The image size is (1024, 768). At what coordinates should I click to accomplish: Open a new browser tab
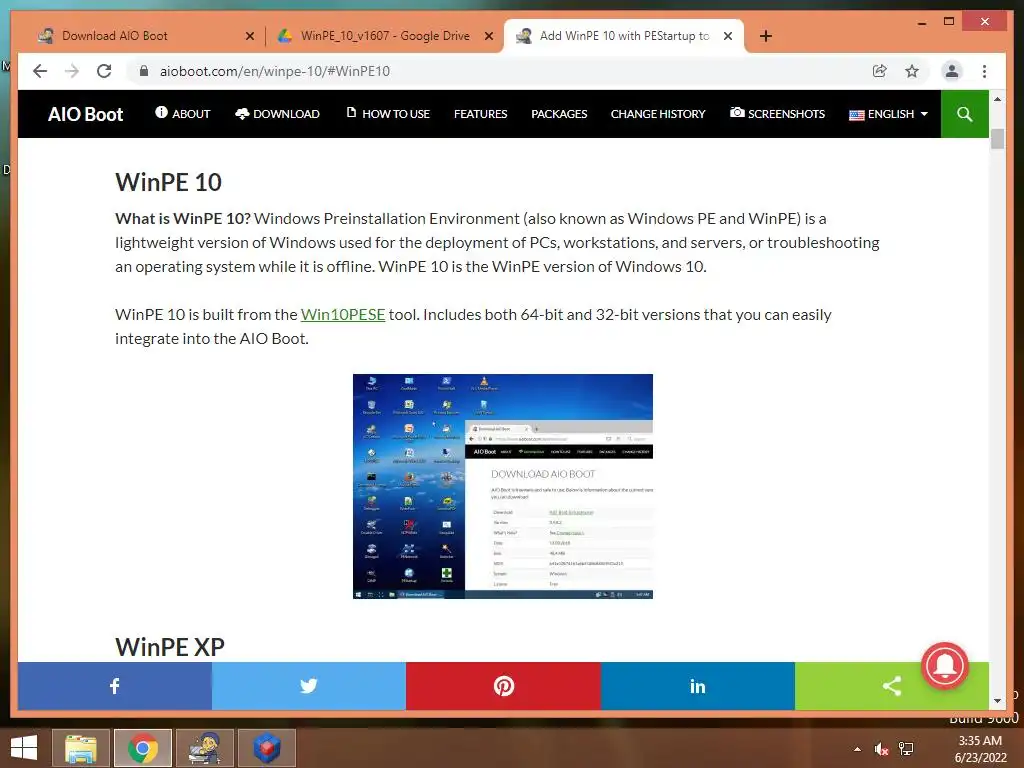click(x=766, y=36)
